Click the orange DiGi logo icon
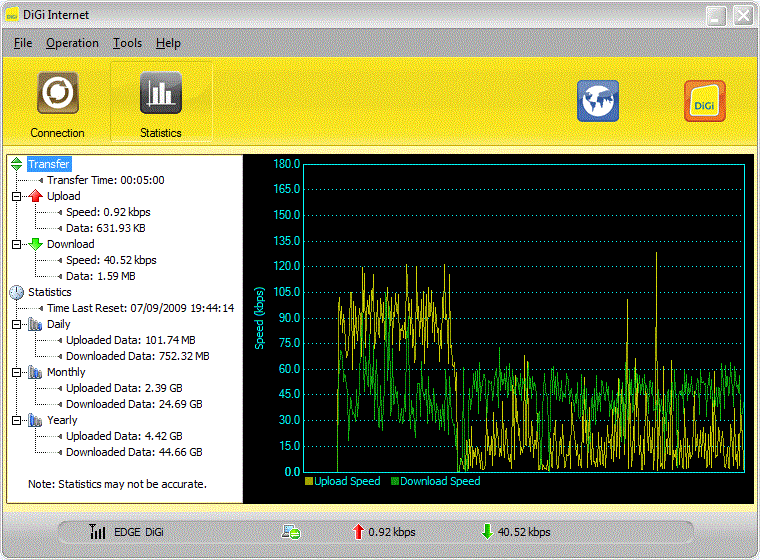 click(x=704, y=101)
